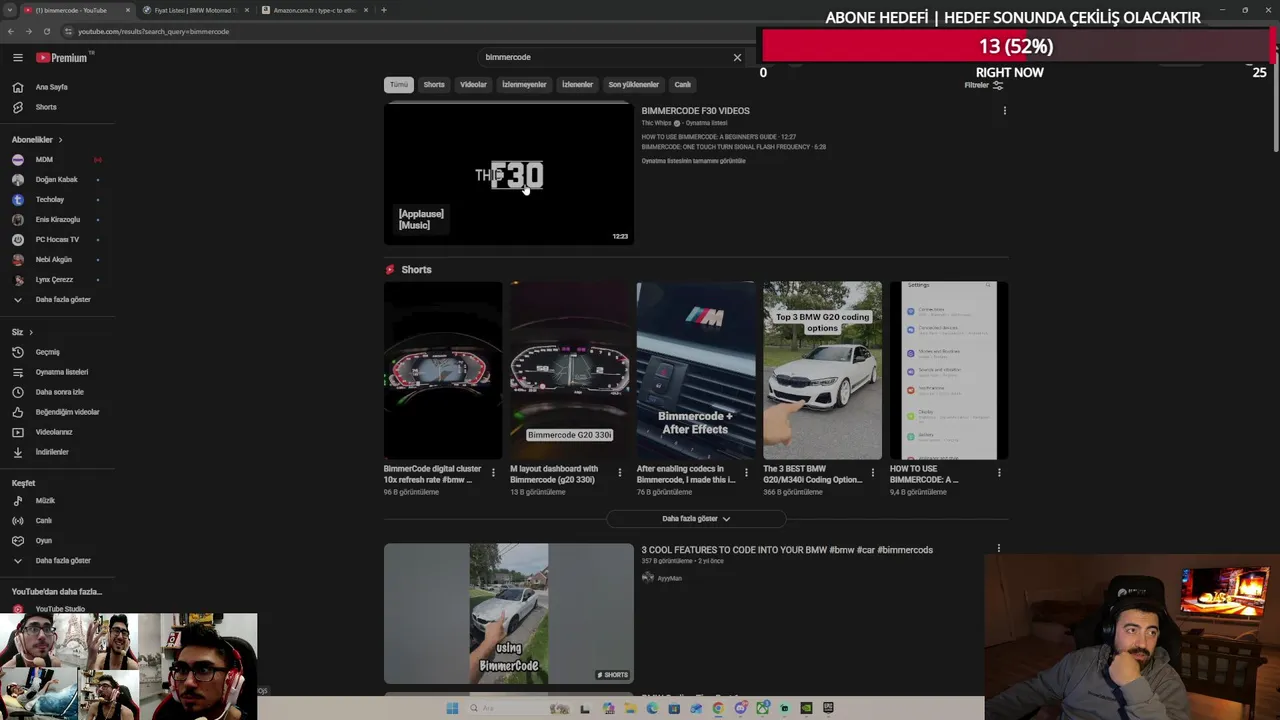Open the YouTube hamburger guide menu
Screen dimensions: 1280x720
point(17,57)
